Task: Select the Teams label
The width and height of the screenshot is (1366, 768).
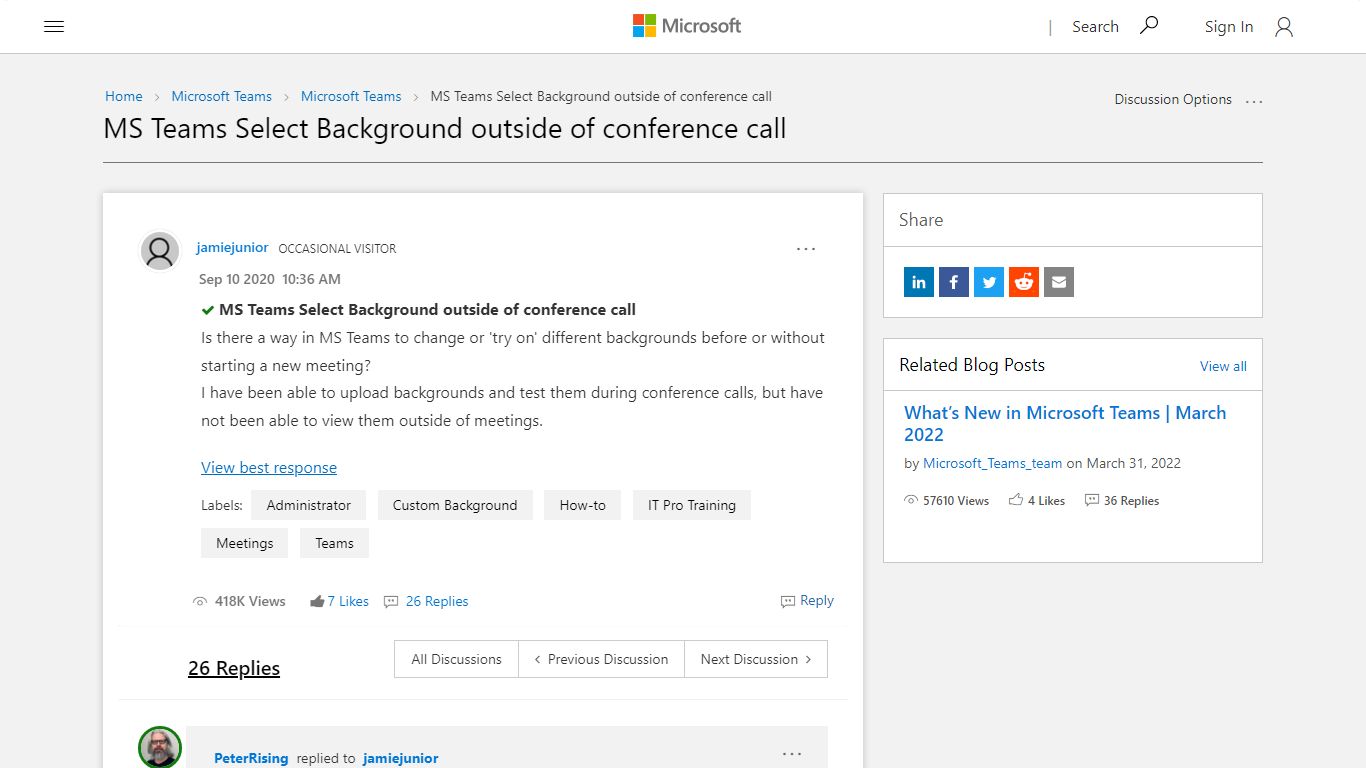Action: [x=334, y=543]
